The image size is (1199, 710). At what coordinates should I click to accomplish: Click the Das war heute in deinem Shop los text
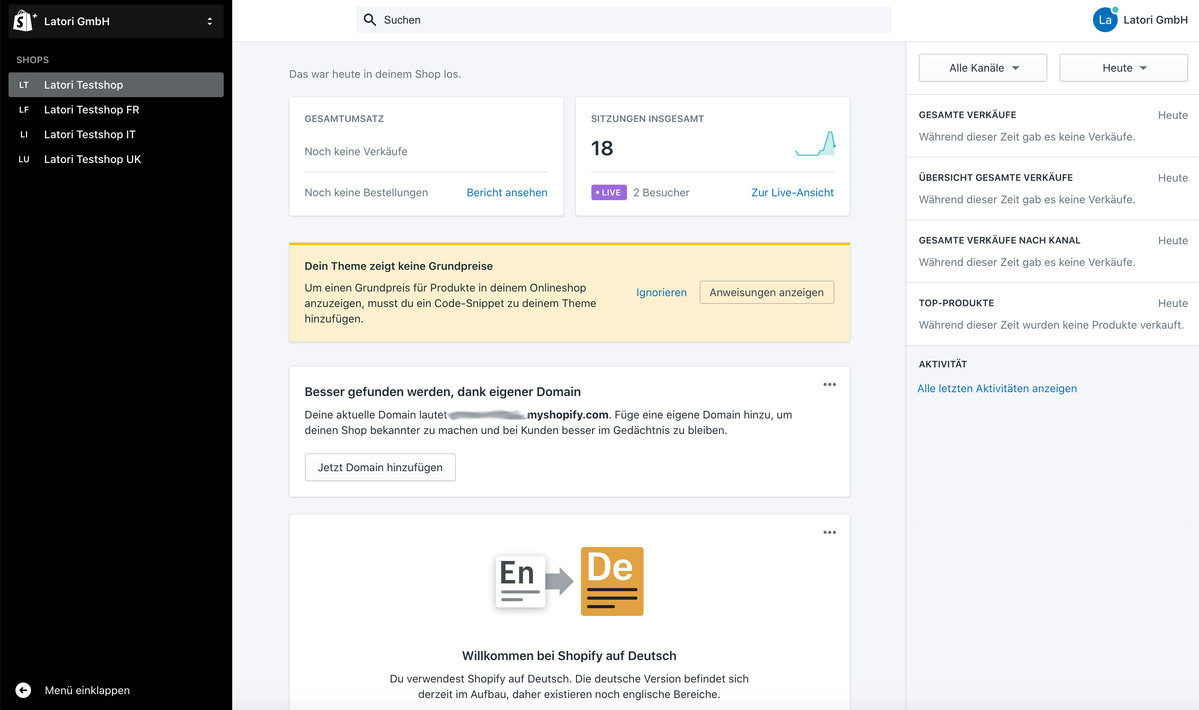tap(375, 74)
